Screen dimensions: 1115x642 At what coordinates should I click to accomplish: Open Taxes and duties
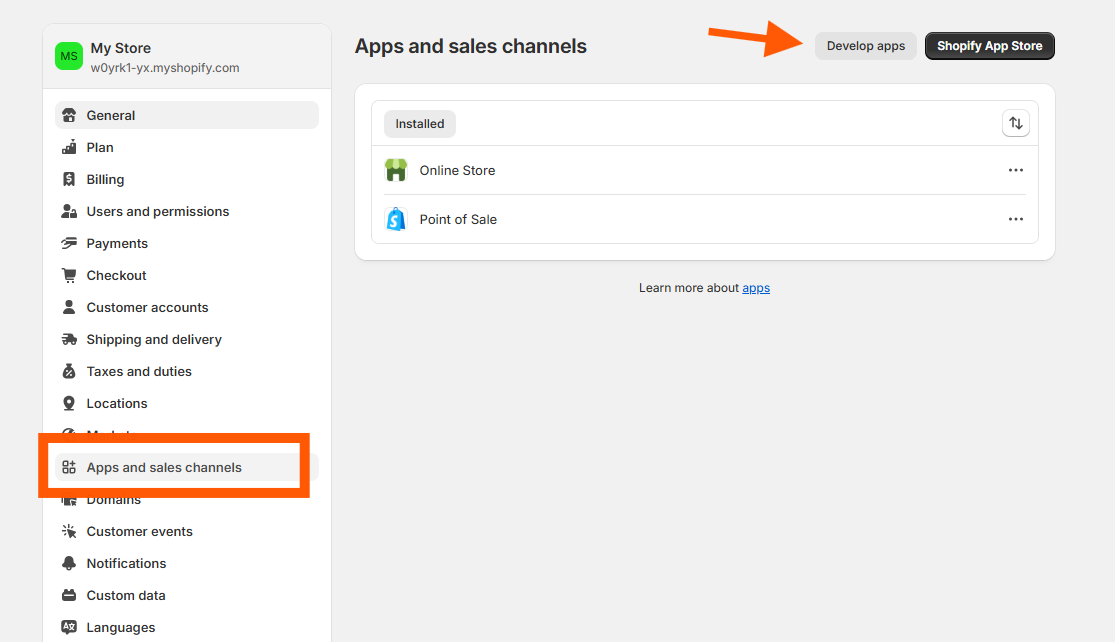point(186,371)
